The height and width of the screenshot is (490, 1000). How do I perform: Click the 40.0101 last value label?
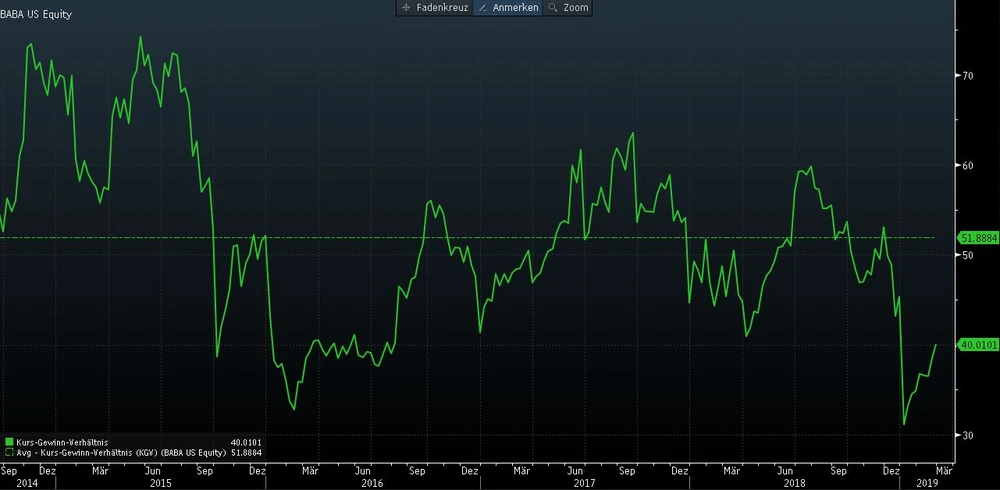(x=978, y=345)
